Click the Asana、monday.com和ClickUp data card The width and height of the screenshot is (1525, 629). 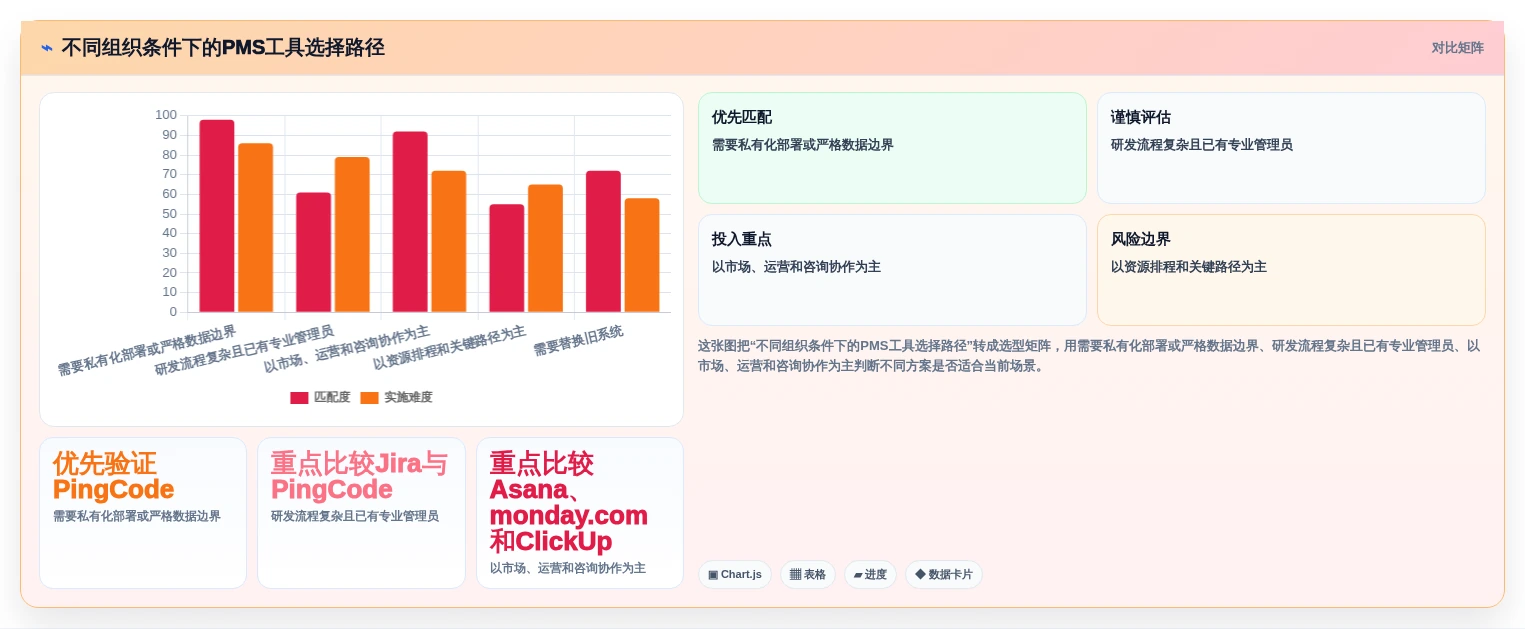point(580,513)
